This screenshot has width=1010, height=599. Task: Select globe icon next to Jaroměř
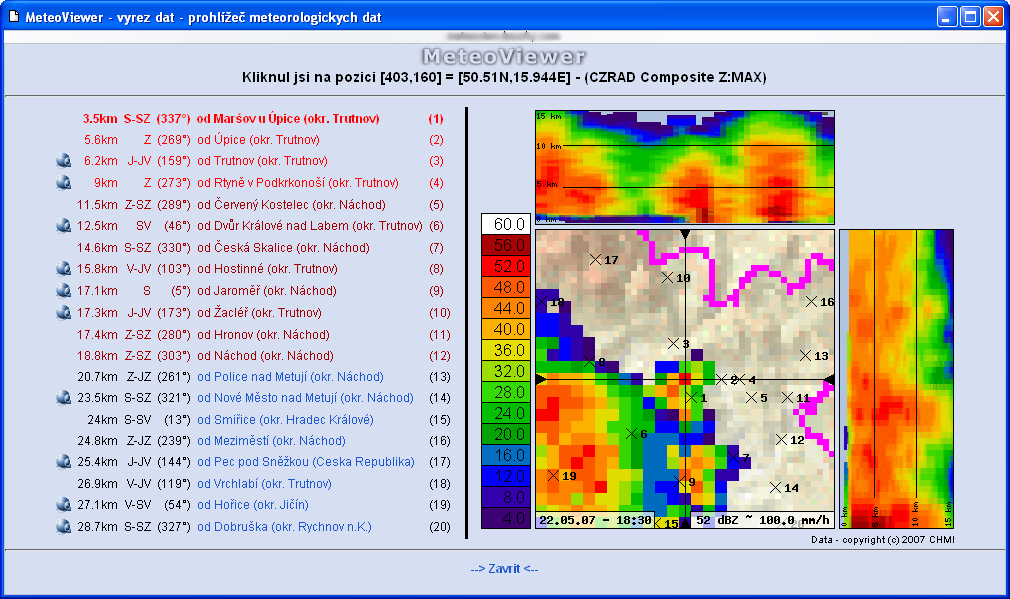click(x=63, y=290)
